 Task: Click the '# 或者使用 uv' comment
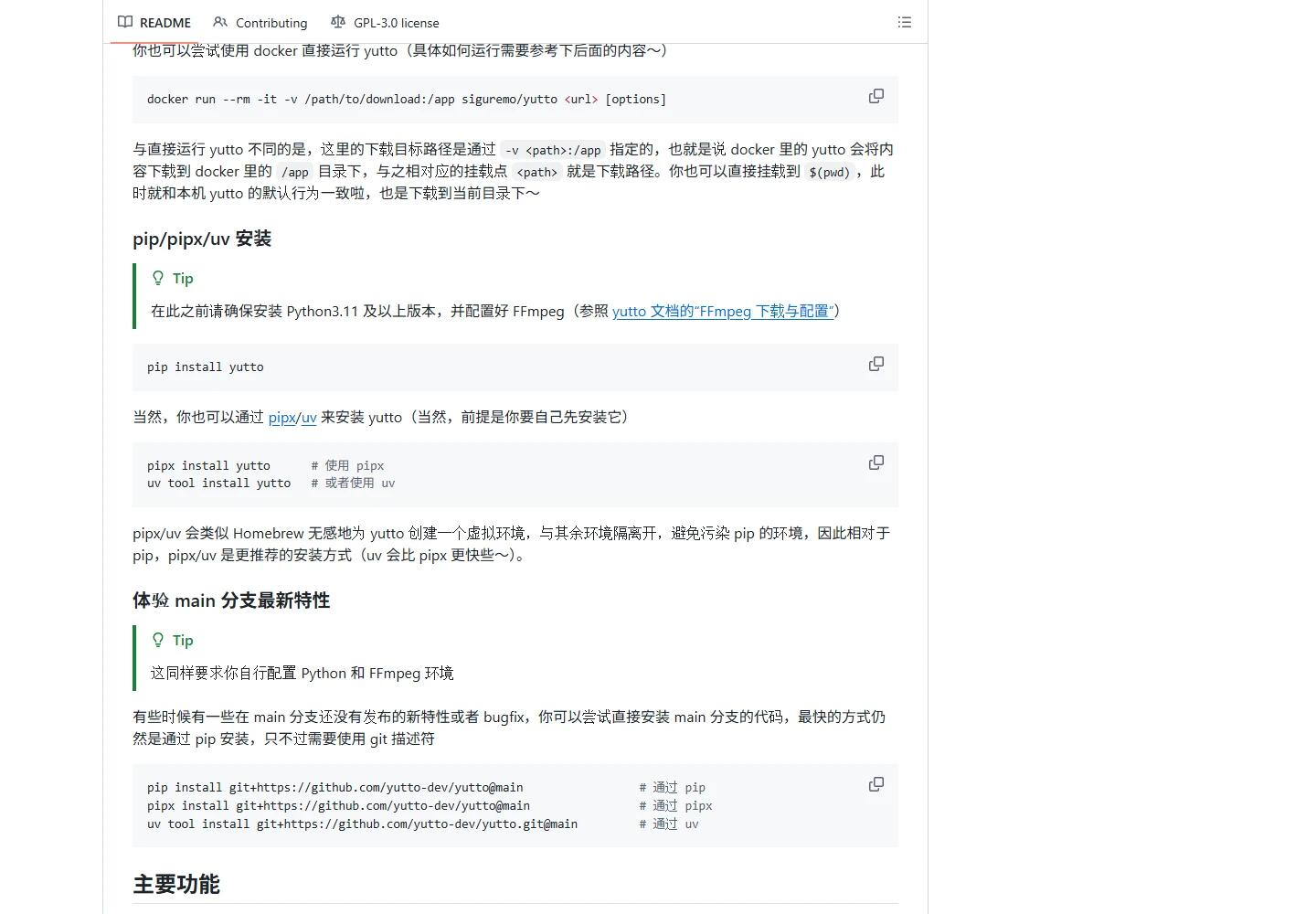point(353,483)
